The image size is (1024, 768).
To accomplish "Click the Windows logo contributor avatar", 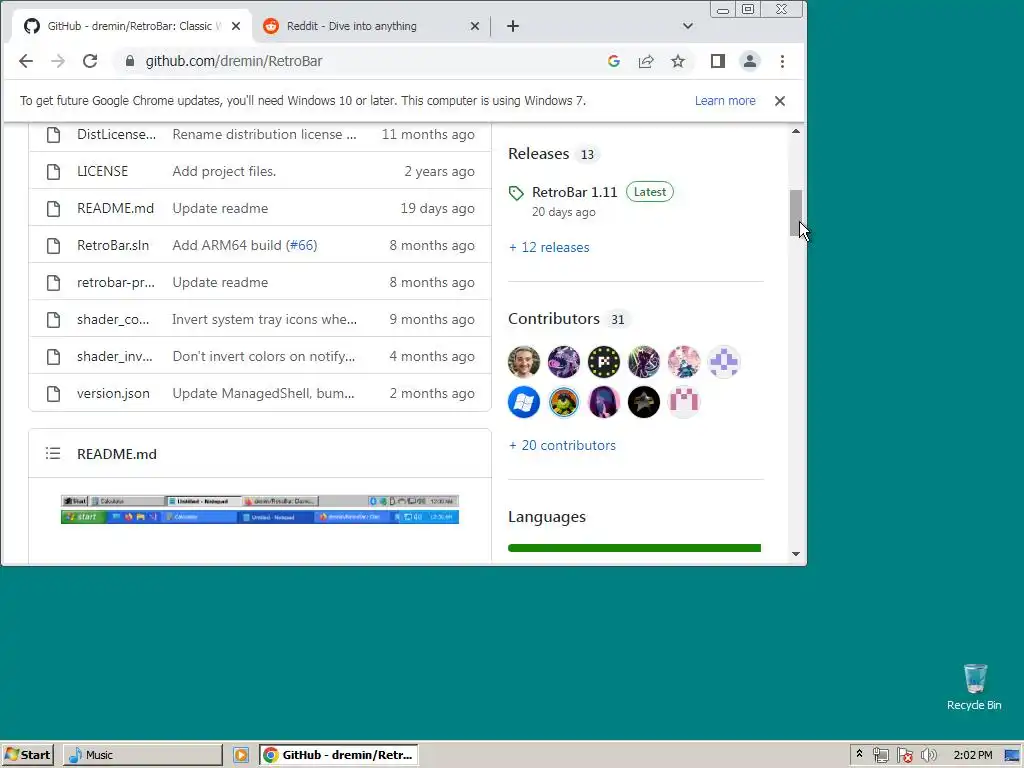I will click(524, 402).
